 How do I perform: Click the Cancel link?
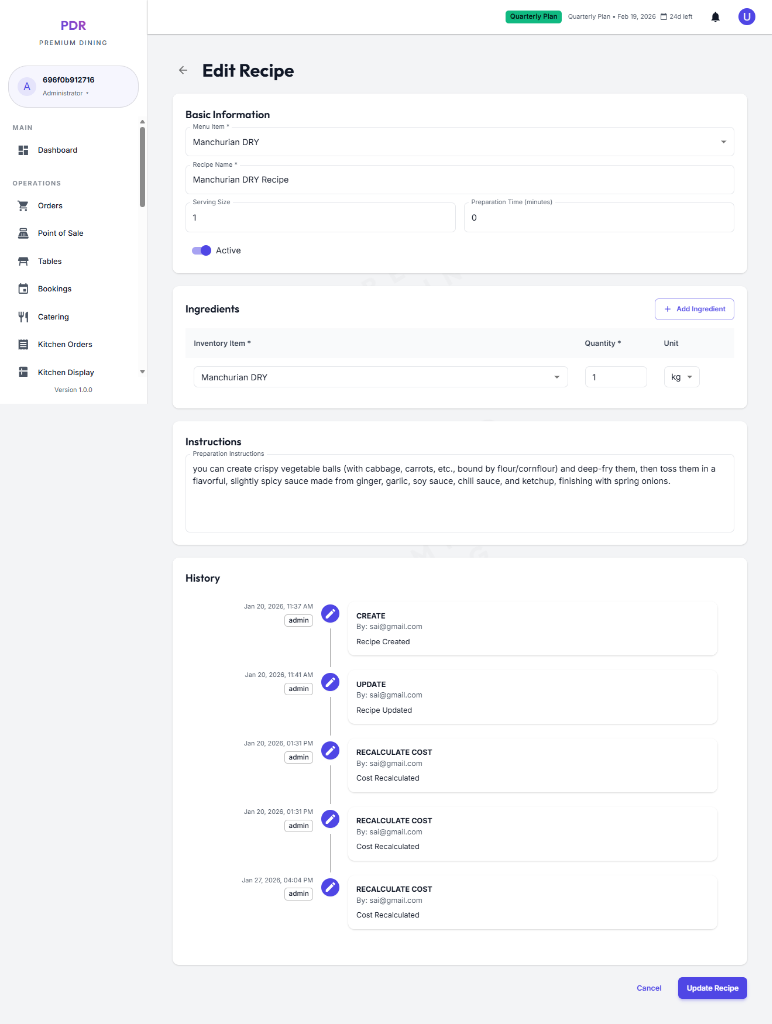pos(649,988)
